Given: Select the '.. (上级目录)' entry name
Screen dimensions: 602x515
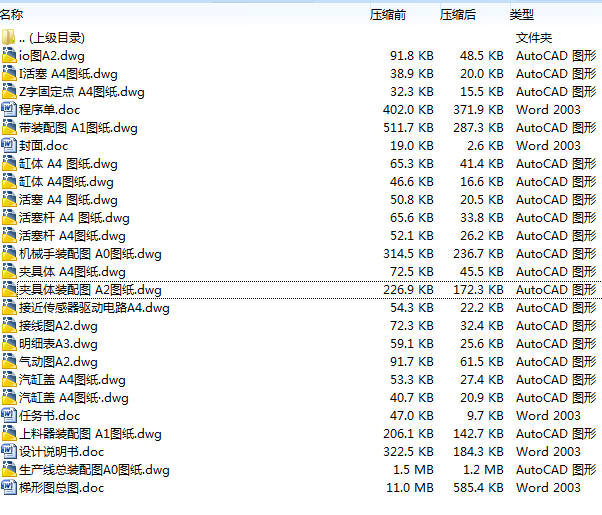Looking at the screenshot, I should tap(52, 38).
